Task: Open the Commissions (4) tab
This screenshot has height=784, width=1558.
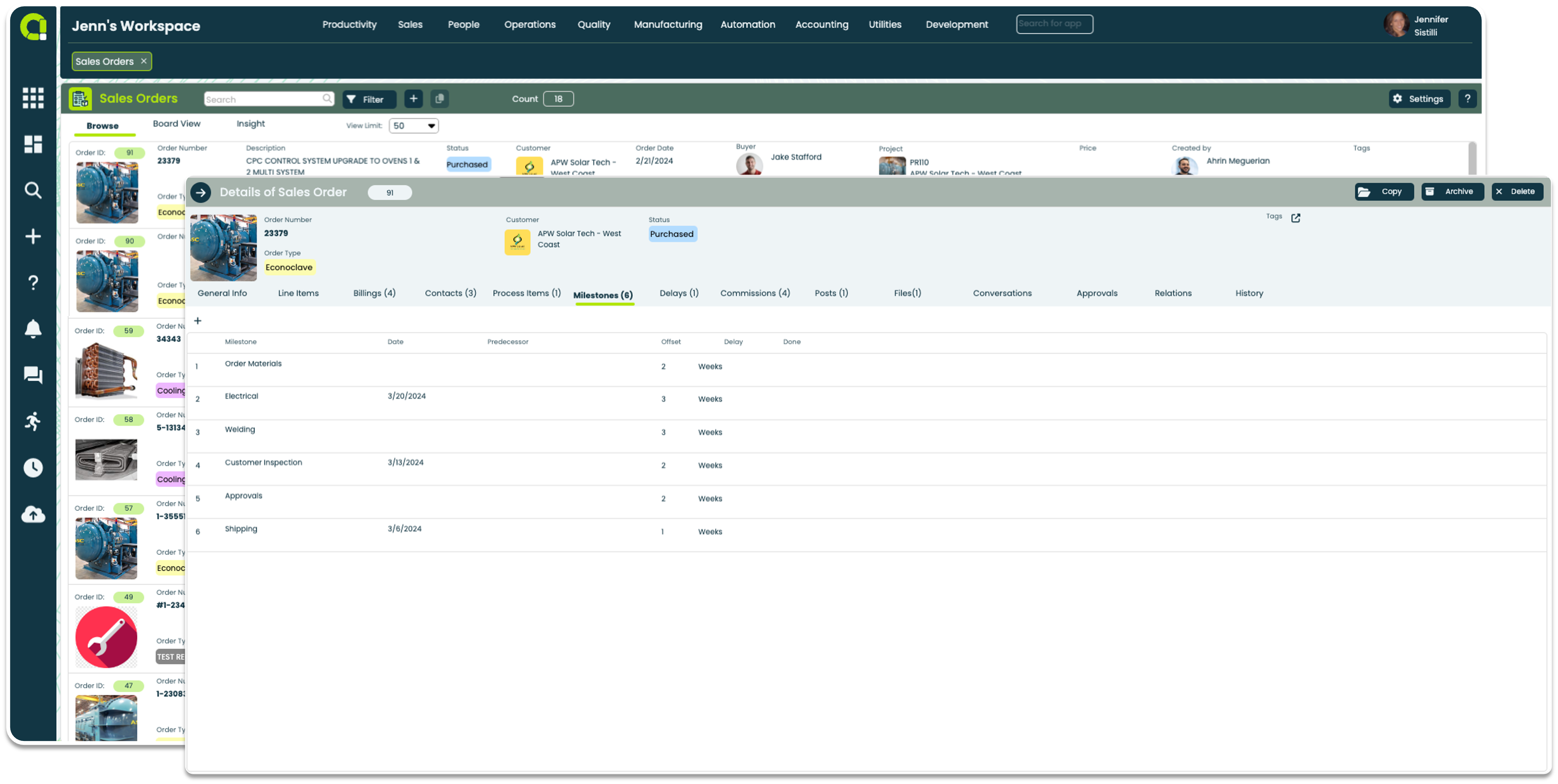Action: 755,293
